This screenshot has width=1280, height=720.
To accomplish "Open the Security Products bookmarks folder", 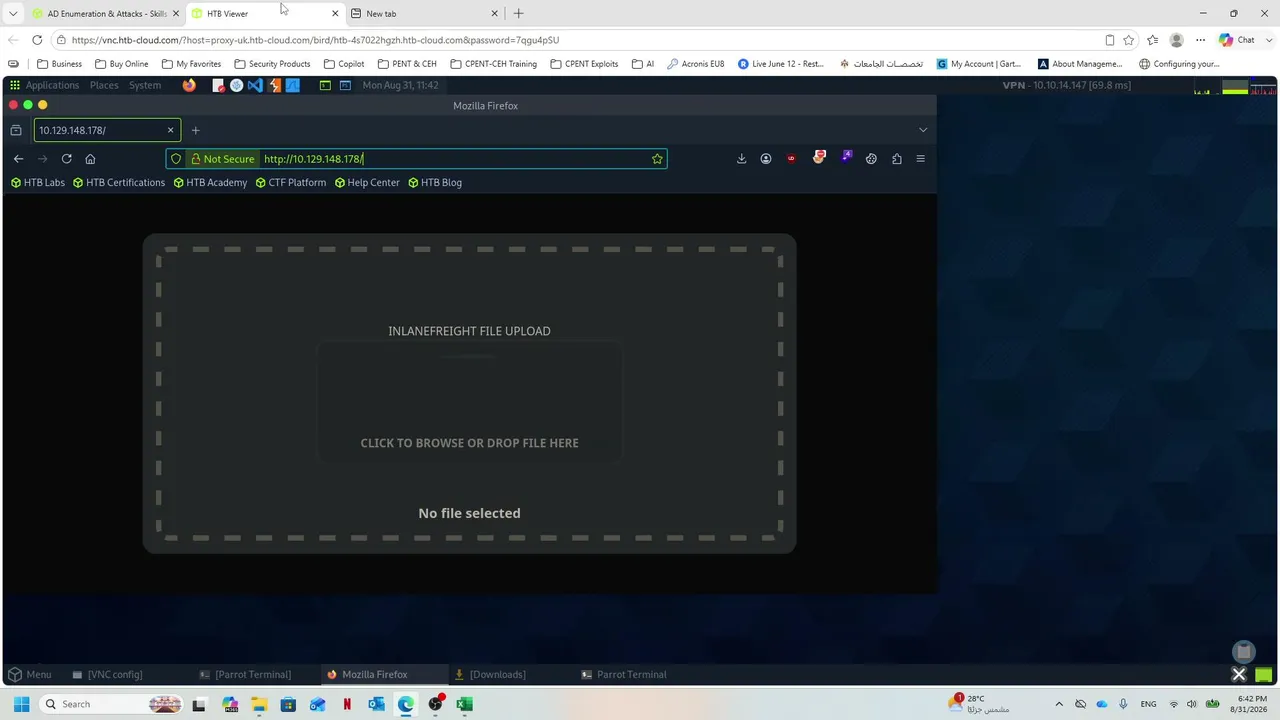I will 272,64.
